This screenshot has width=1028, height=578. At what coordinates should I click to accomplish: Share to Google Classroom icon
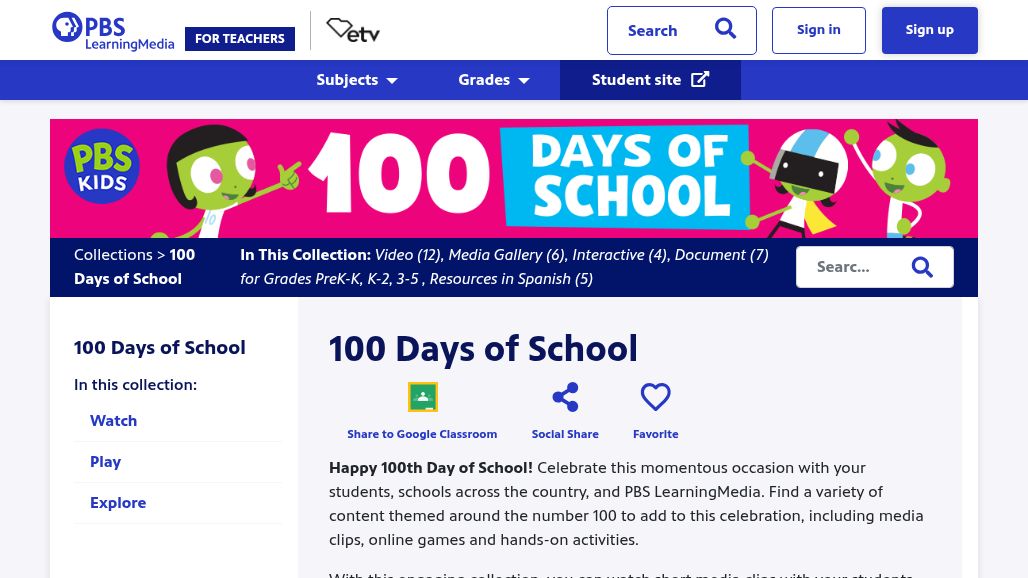pyautogui.click(x=422, y=397)
